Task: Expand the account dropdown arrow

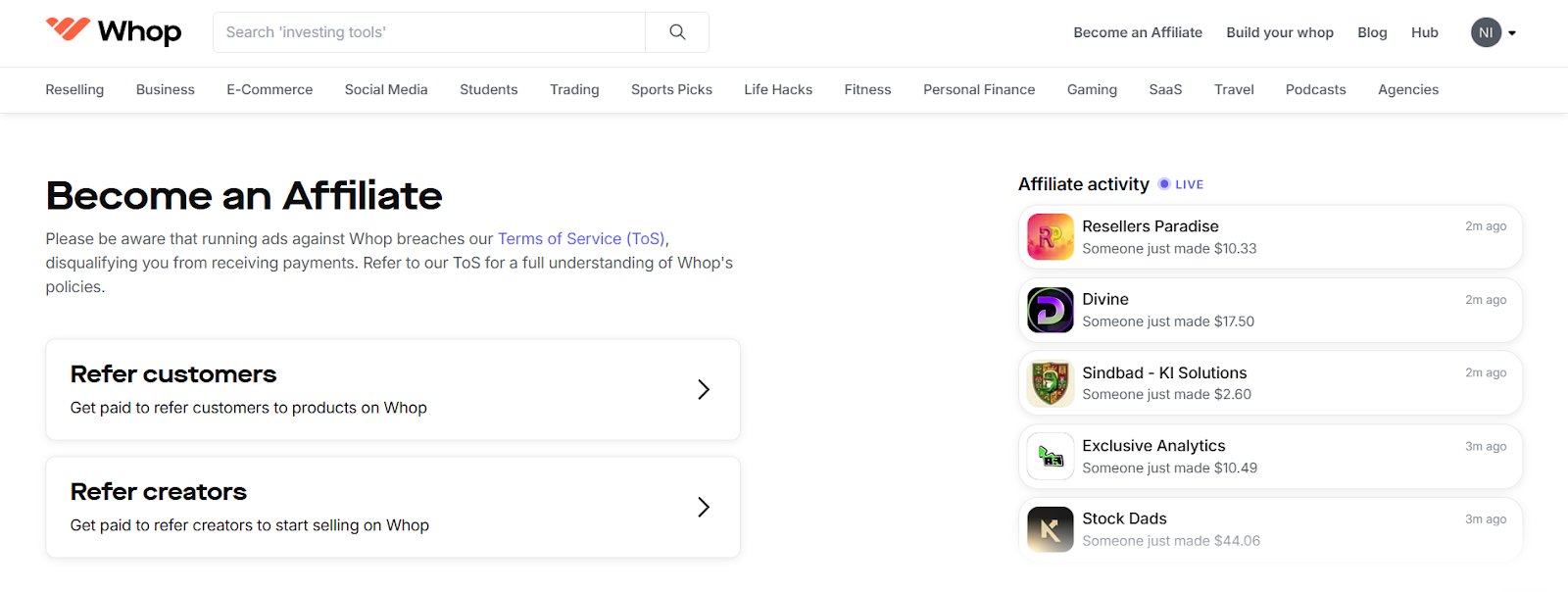Action: point(1512,33)
